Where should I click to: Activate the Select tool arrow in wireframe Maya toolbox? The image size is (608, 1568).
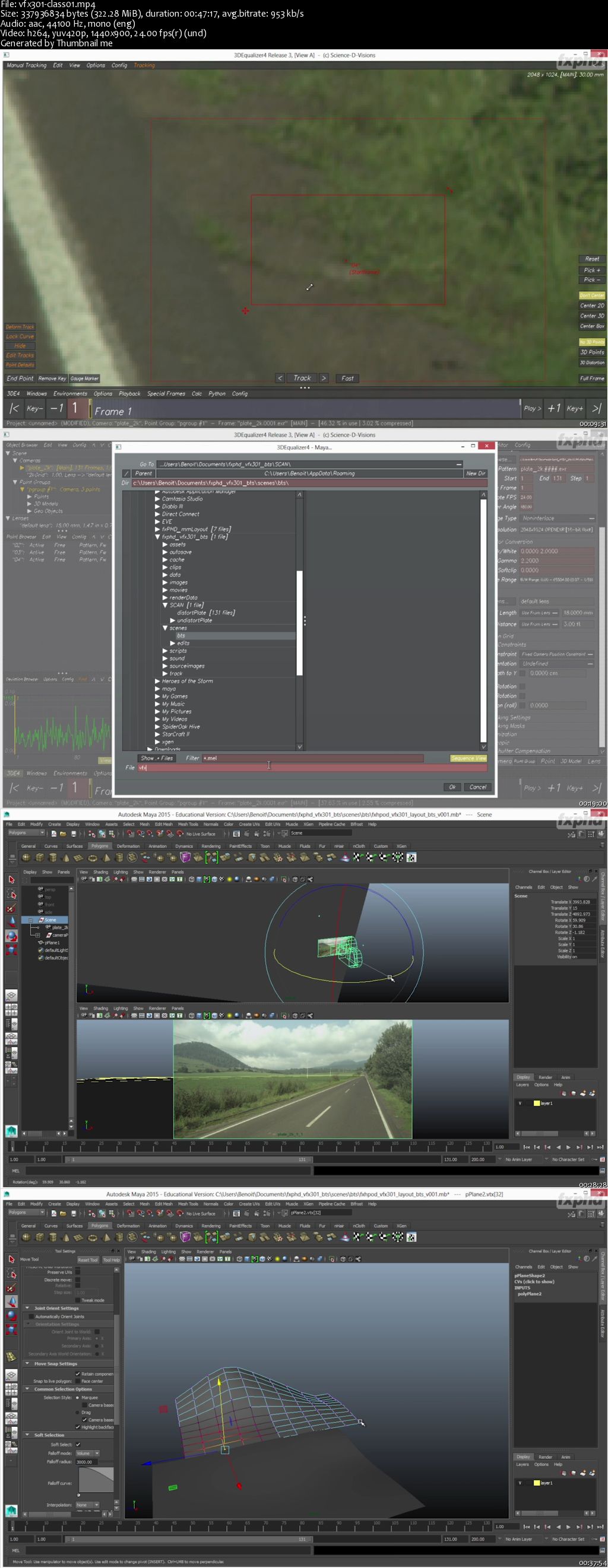click(11, 1260)
